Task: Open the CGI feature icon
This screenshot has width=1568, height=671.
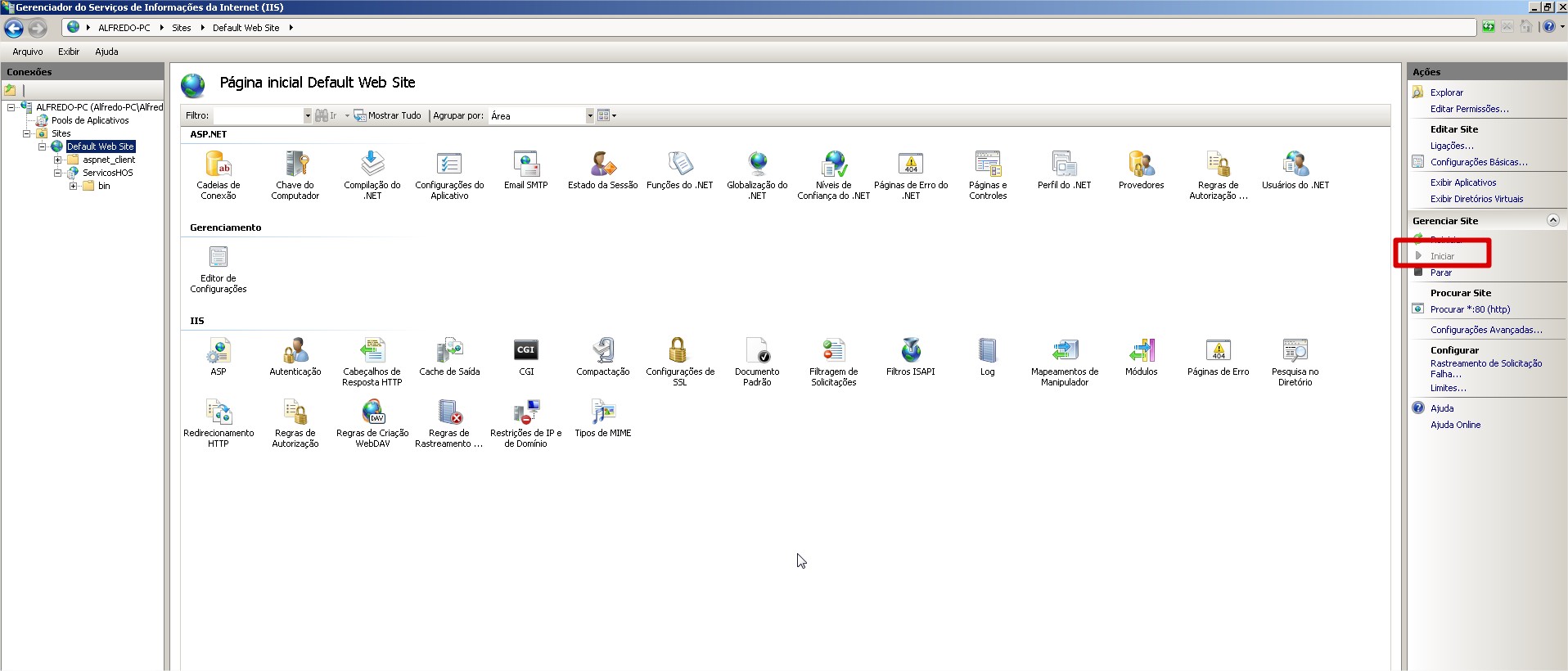Action: click(x=525, y=358)
